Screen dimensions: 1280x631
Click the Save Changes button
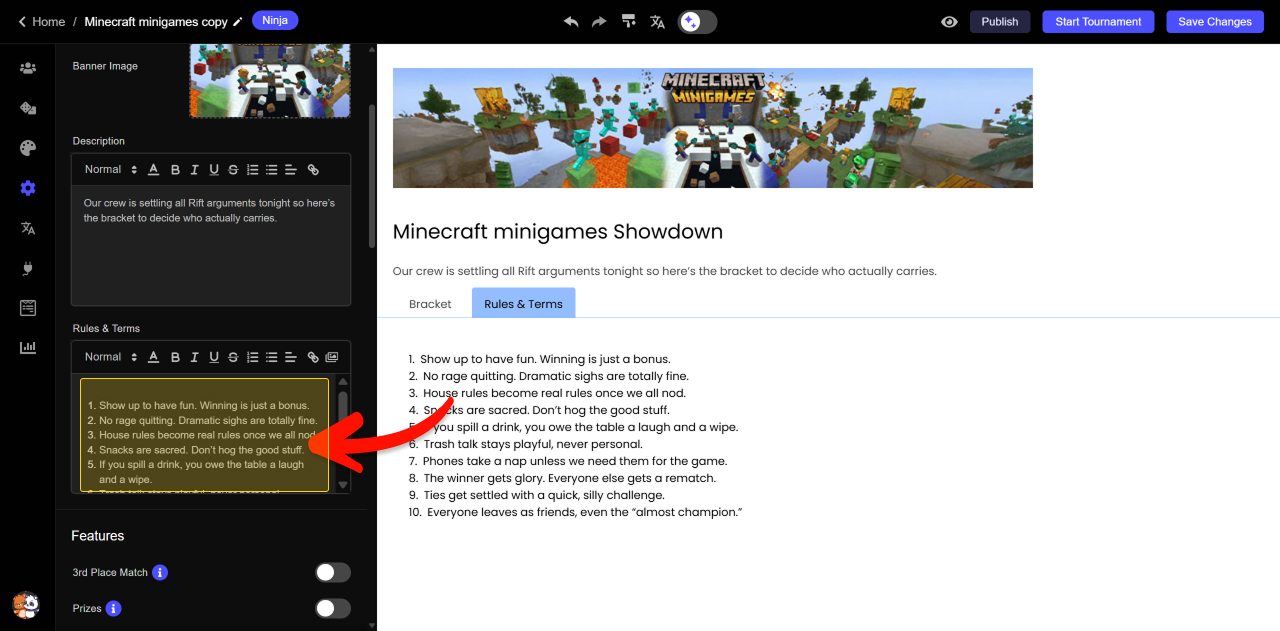pos(1214,21)
